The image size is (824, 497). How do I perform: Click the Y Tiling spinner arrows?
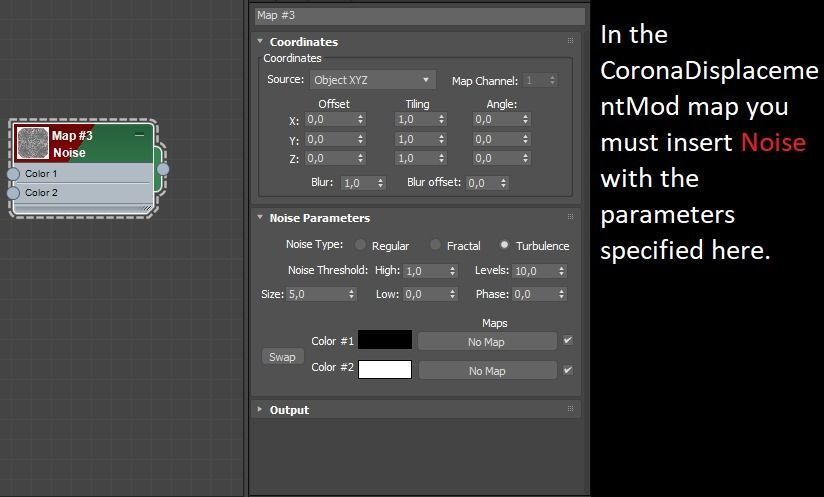point(441,139)
